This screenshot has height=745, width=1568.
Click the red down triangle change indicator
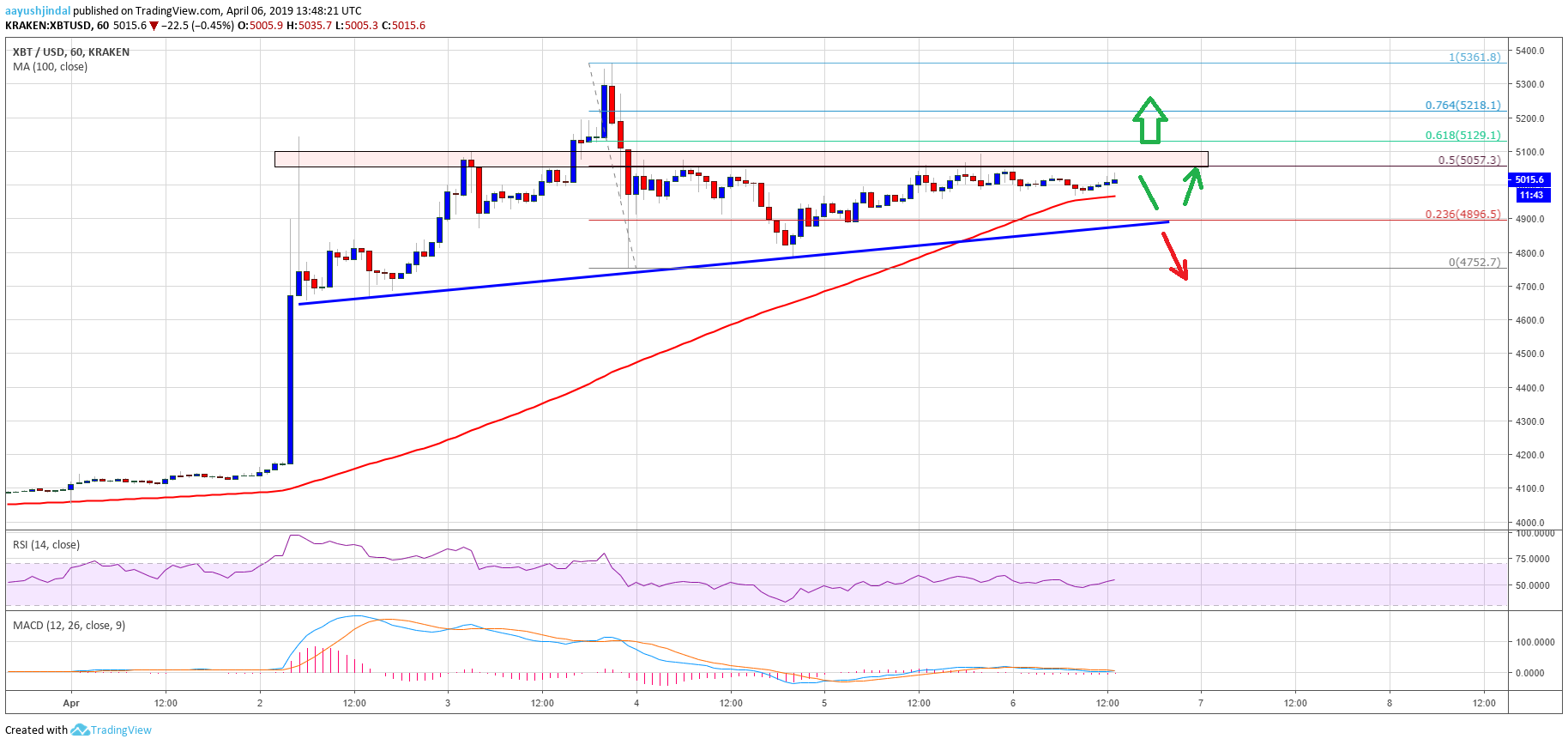(x=154, y=26)
